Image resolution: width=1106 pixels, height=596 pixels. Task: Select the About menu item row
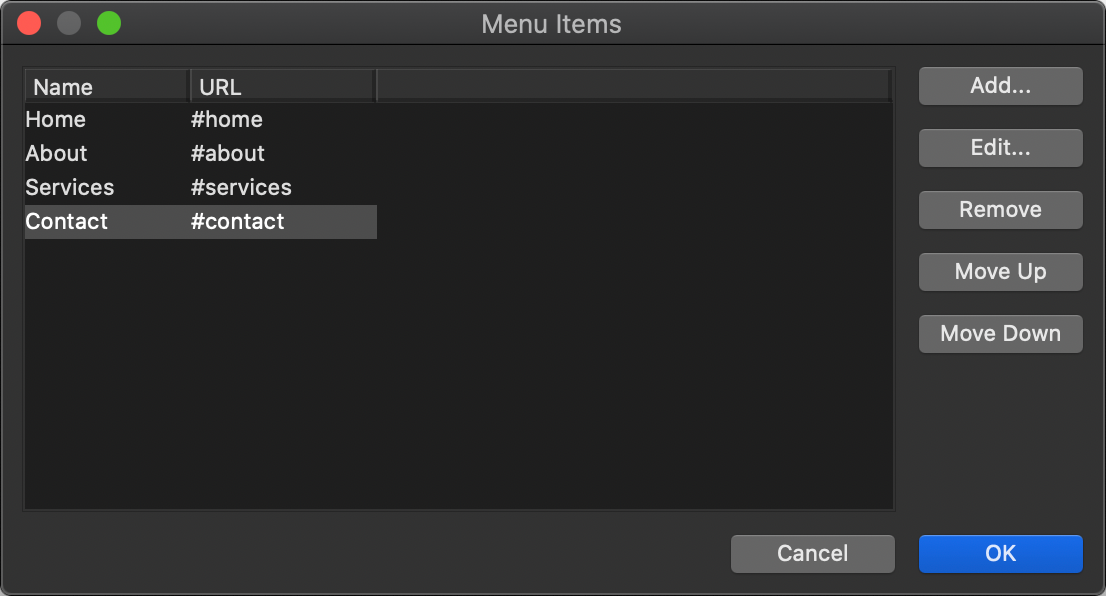(x=57, y=154)
